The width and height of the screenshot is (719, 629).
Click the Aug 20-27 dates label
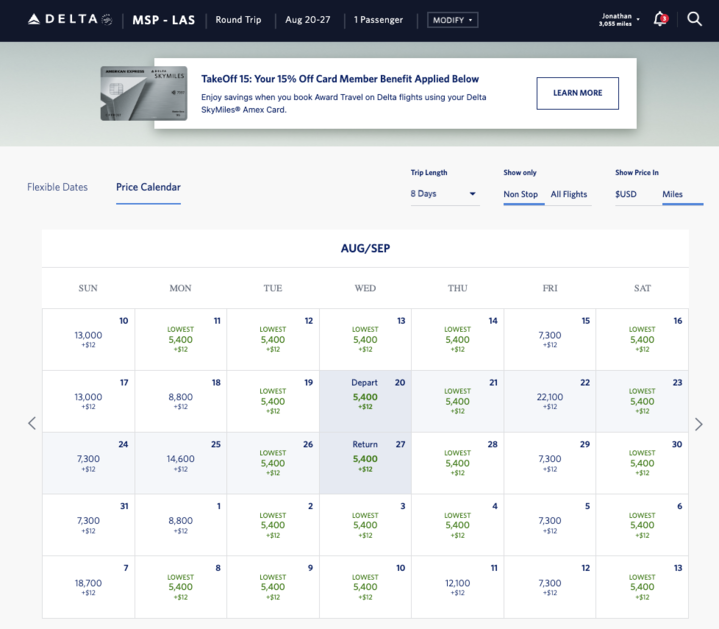pyautogui.click(x=308, y=20)
